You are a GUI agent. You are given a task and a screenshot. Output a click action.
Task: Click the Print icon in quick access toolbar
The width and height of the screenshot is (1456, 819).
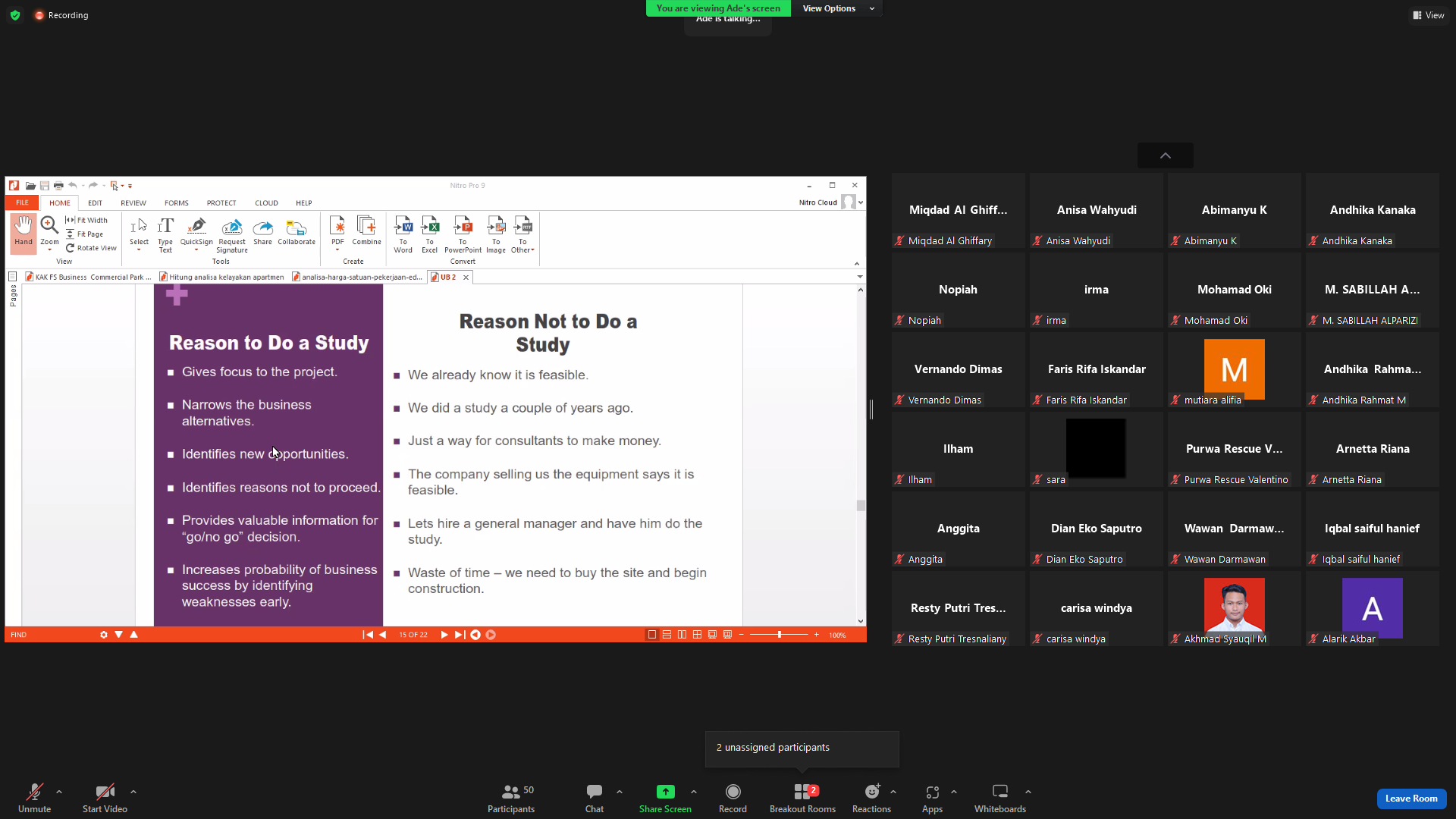tap(58, 186)
